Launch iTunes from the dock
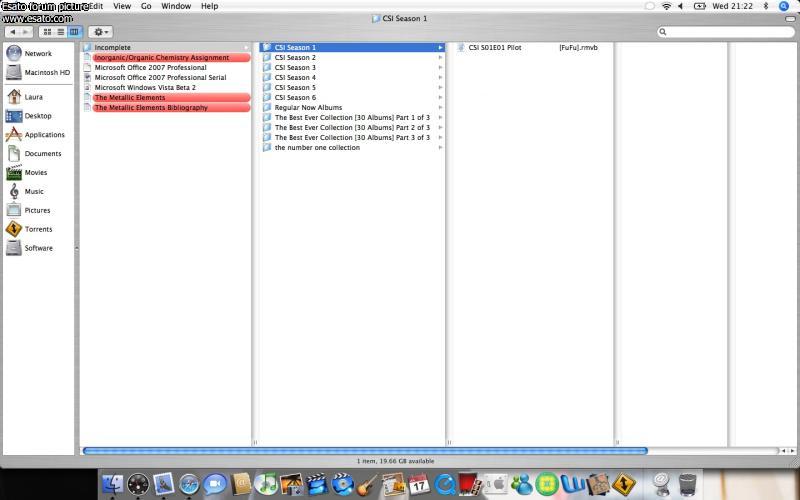800x500 pixels. coord(266,485)
